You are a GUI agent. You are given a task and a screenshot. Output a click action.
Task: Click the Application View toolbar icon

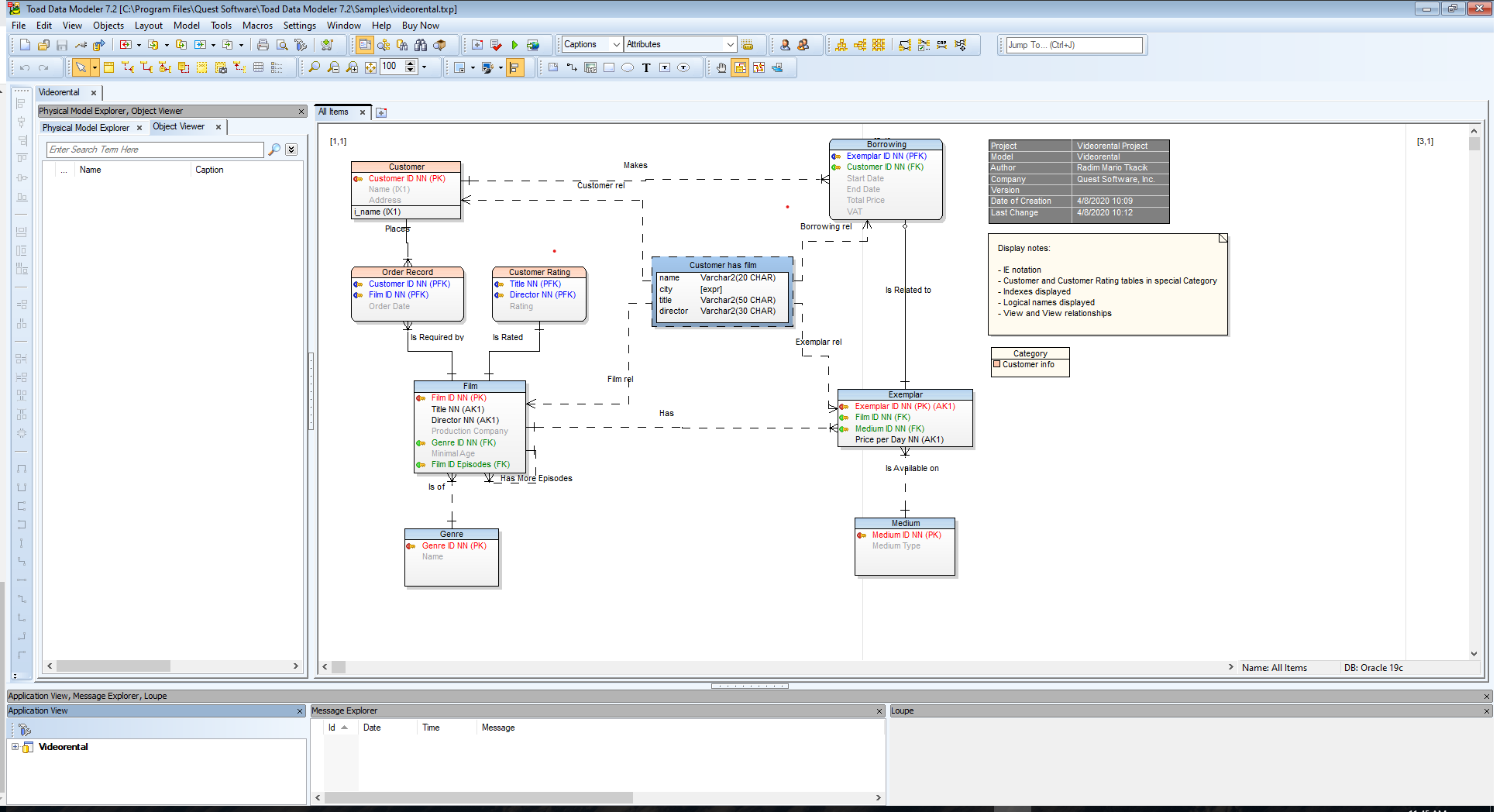pyautogui.click(x=25, y=729)
